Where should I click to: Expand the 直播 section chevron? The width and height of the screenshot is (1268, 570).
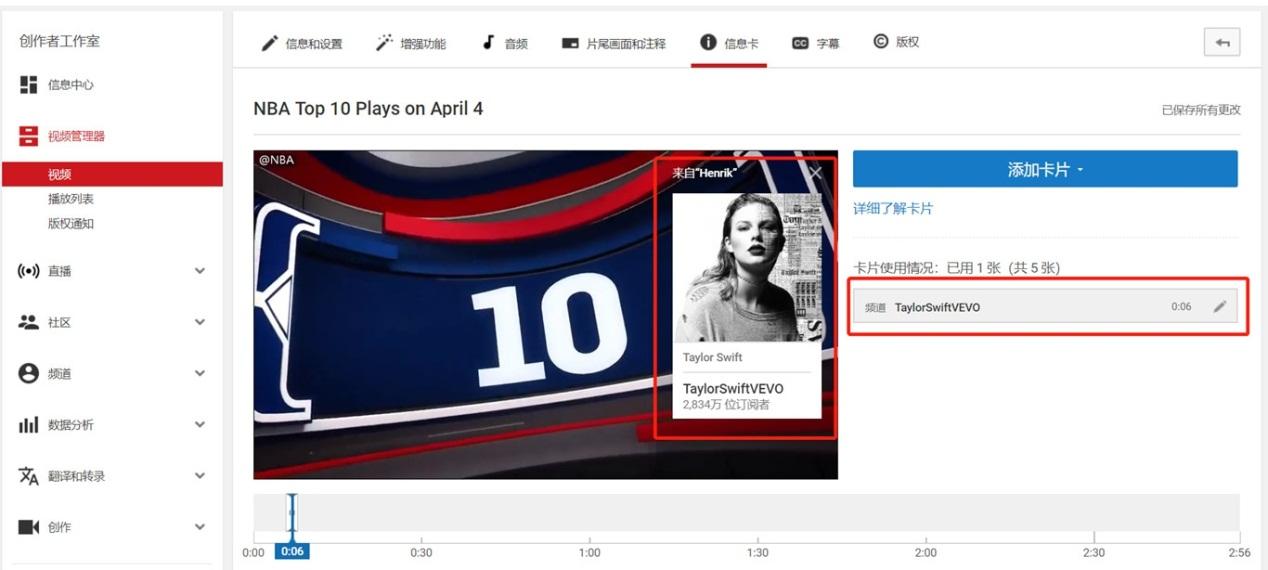pyautogui.click(x=200, y=271)
